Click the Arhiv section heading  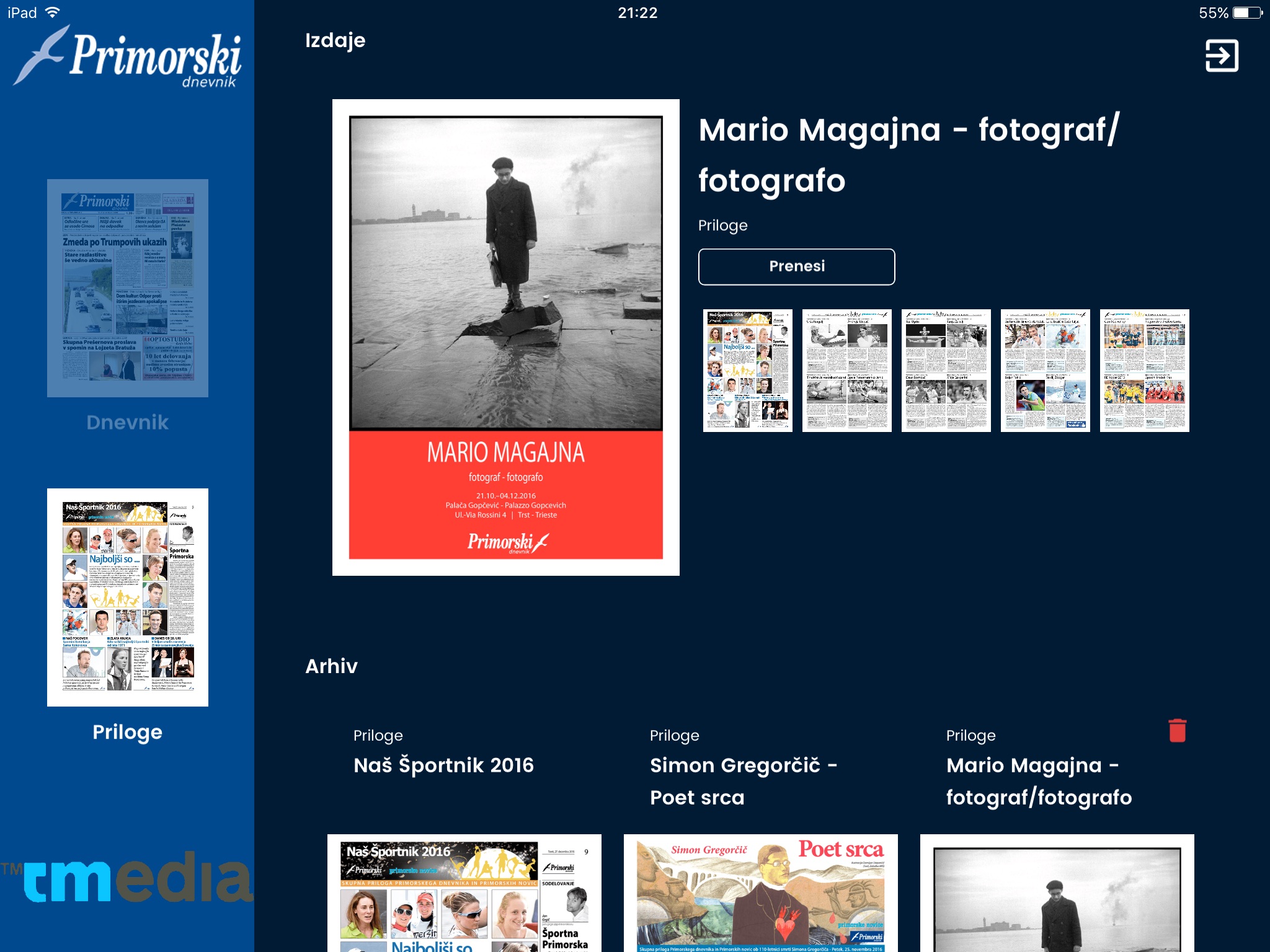pyautogui.click(x=332, y=666)
